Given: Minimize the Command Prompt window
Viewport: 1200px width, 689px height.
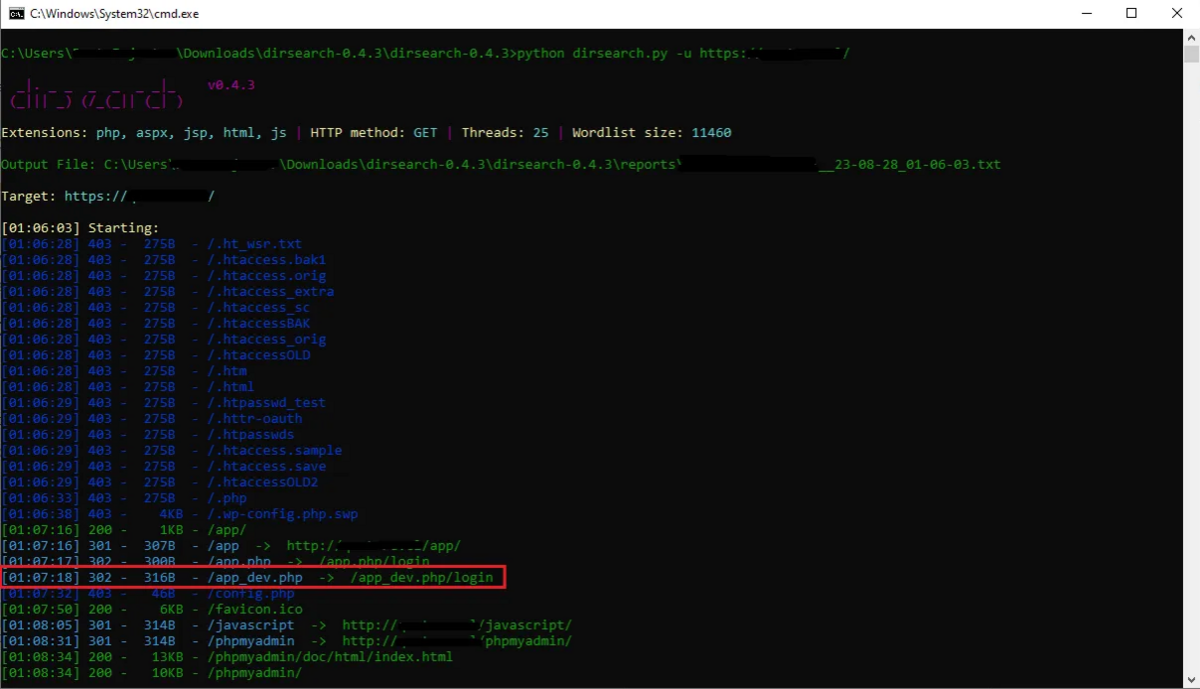Looking at the screenshot, I should click(x=1087, y=13).
